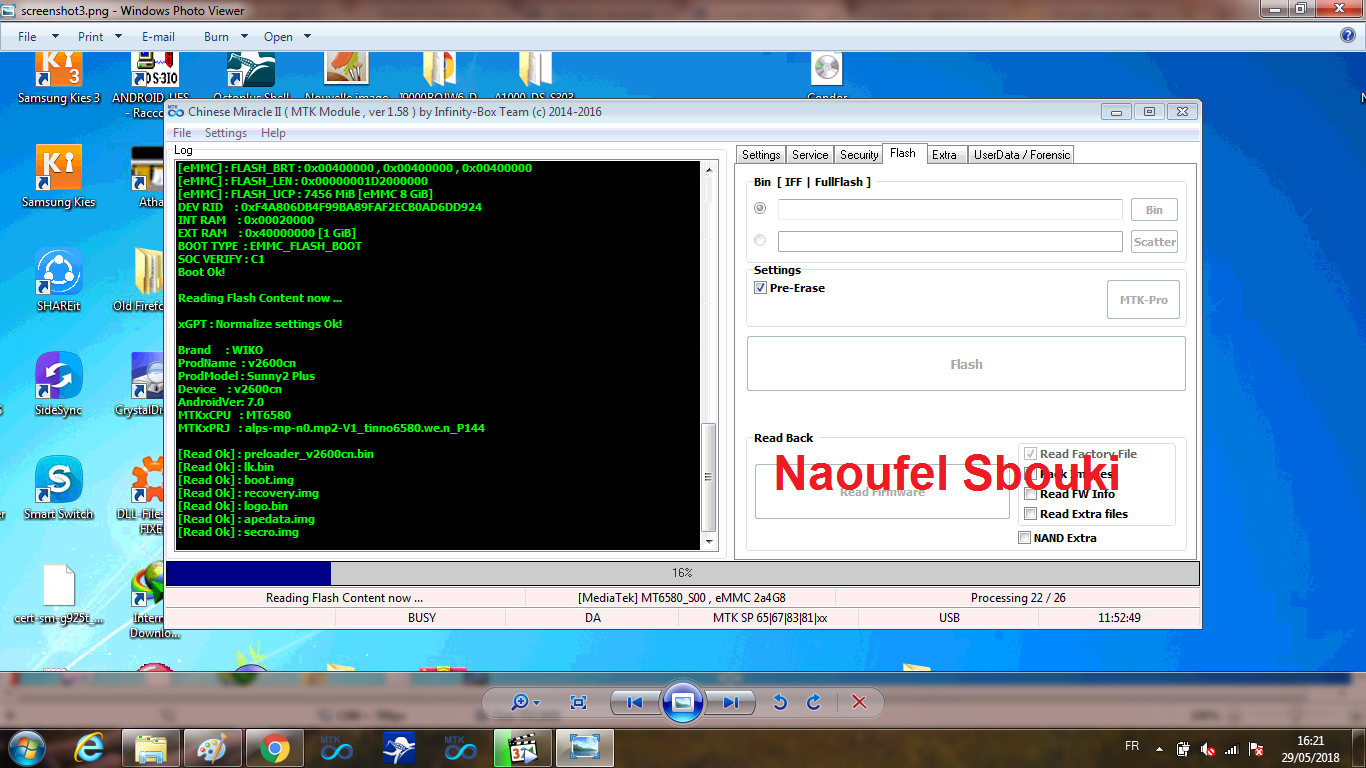Click the log scrollbar down arrow
Image resolution: width=1366 pixels, height=768 pixels.
click(x=709, y=543)
